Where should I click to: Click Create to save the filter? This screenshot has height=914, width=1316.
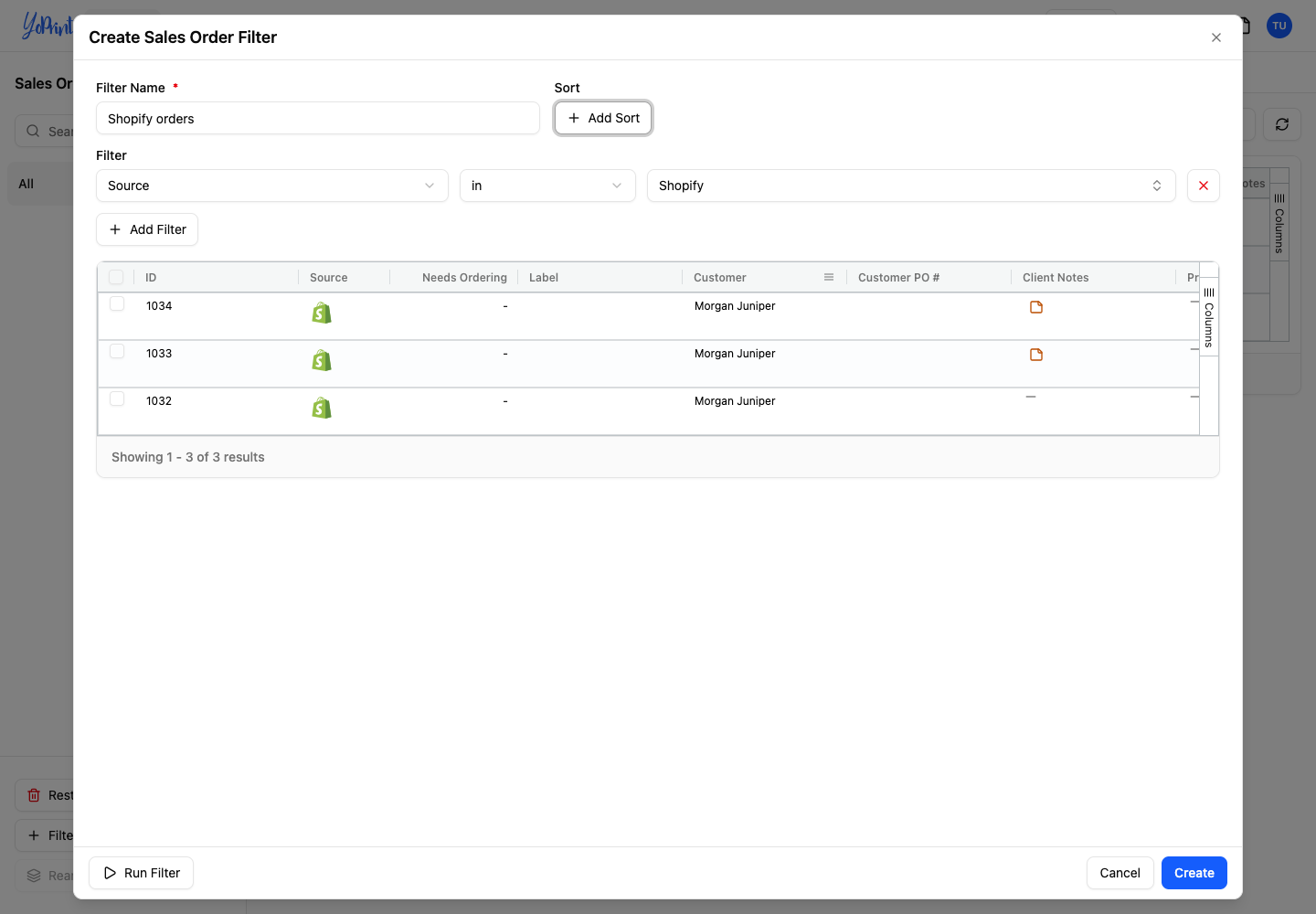click(x=1194, y=873)
